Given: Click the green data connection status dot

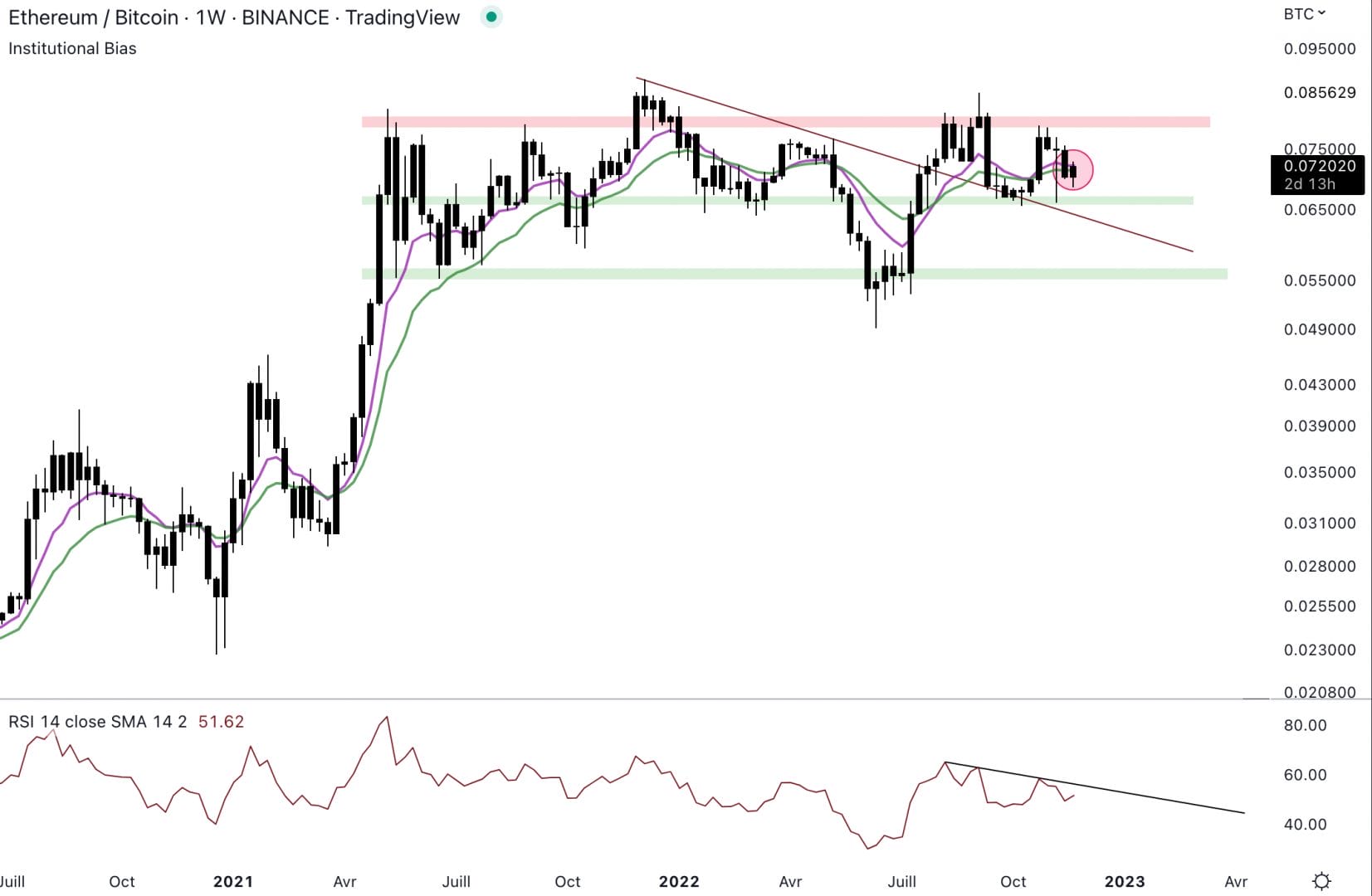Looking at the screenshot, I should [x=491, y=16].
